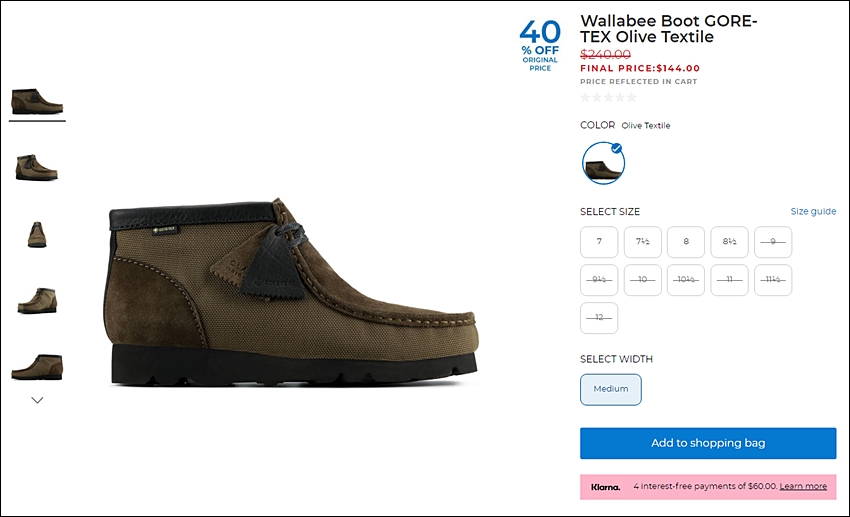Pick size 8½
The image size is (850, 517).
click(x=729, y=242)
